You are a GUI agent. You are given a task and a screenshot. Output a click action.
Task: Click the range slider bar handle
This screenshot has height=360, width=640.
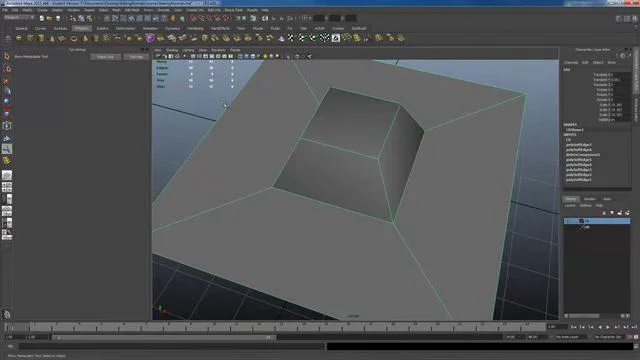tap(163, 338)
